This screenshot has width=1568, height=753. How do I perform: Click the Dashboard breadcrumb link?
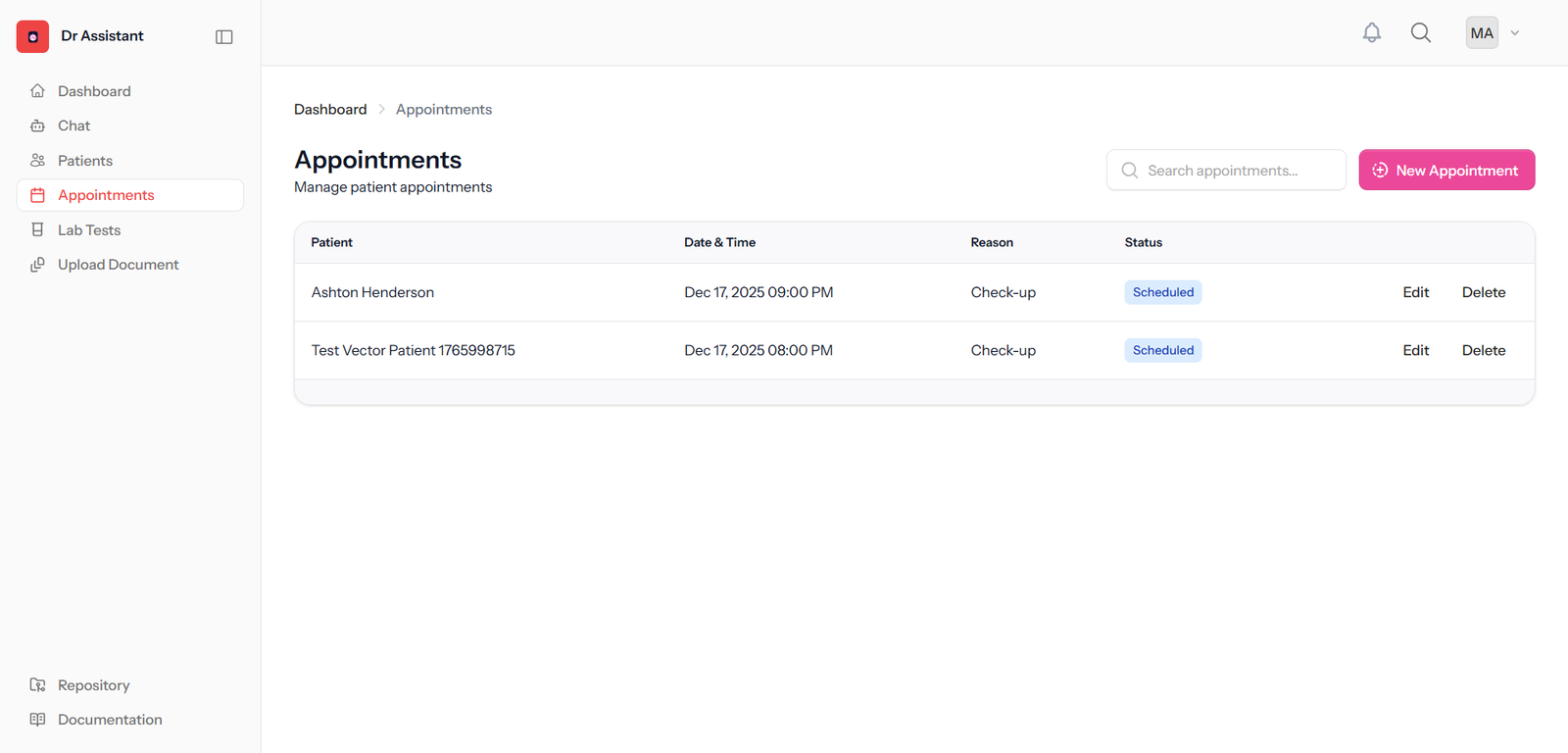click(330, 109)
